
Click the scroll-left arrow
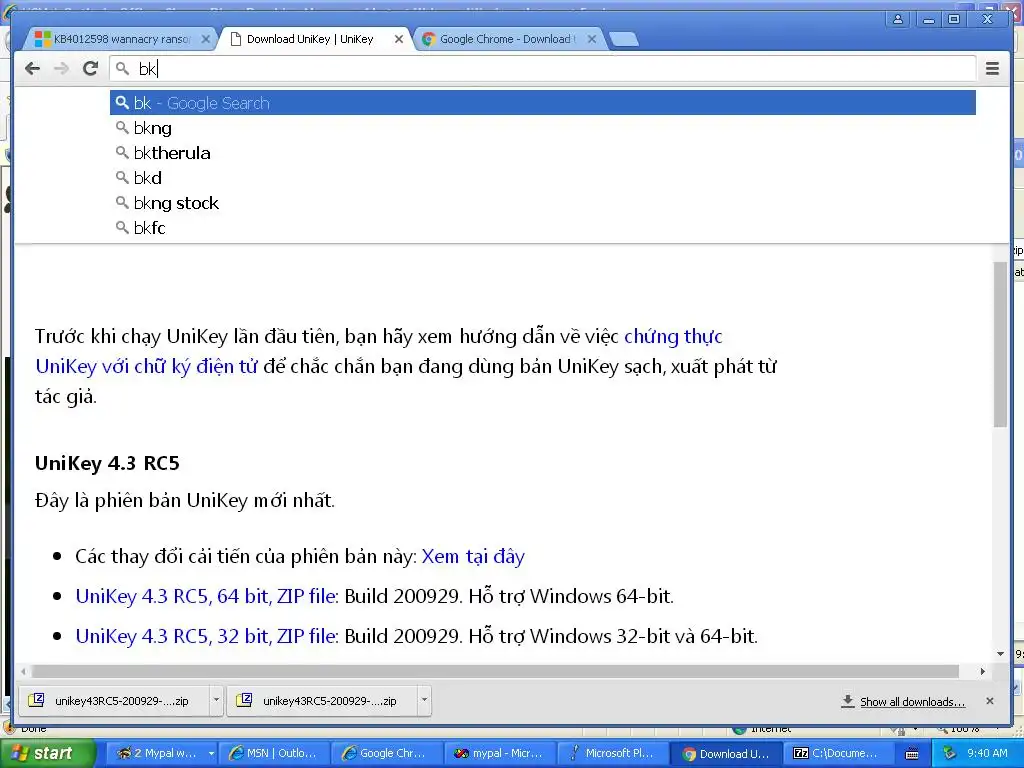tap(24, 671)
